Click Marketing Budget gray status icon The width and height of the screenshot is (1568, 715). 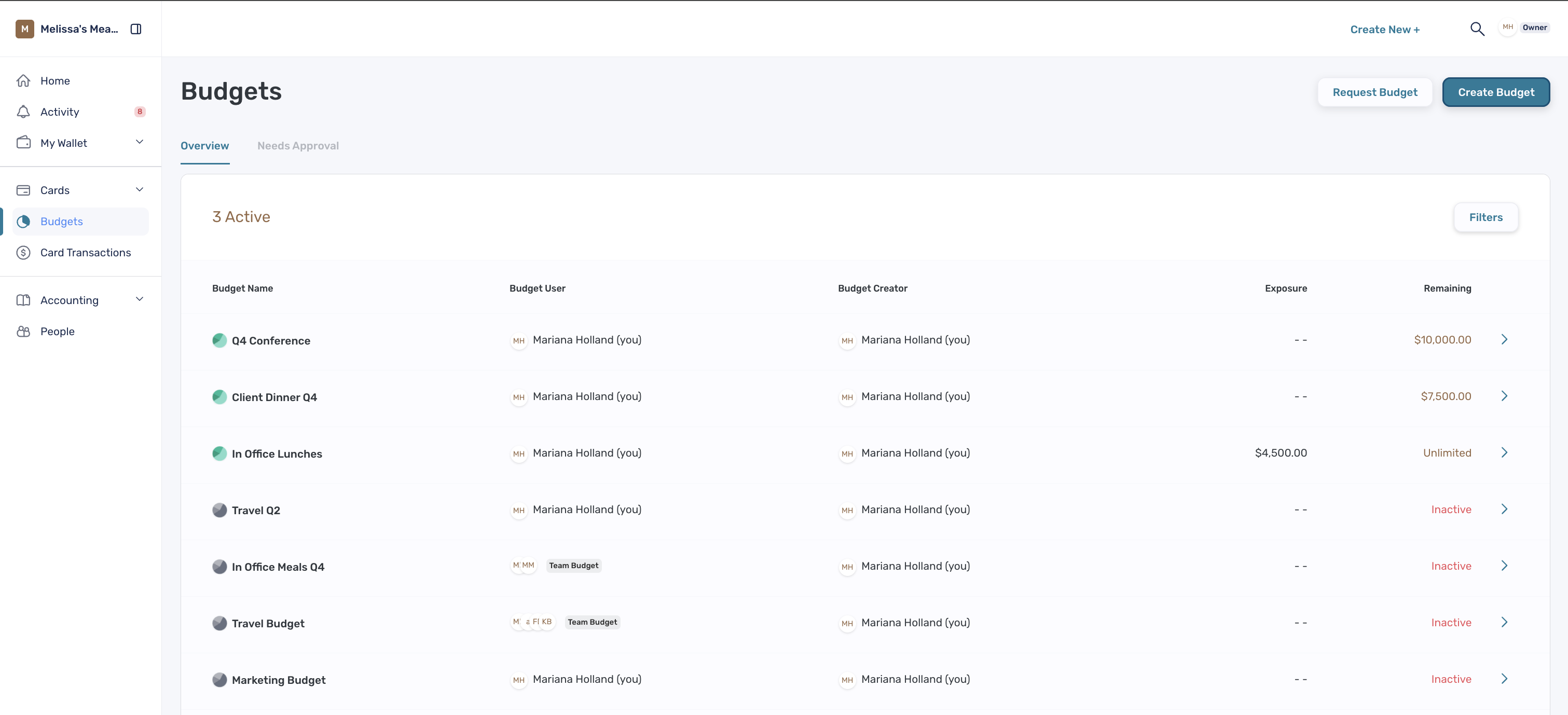pos(219,680)
